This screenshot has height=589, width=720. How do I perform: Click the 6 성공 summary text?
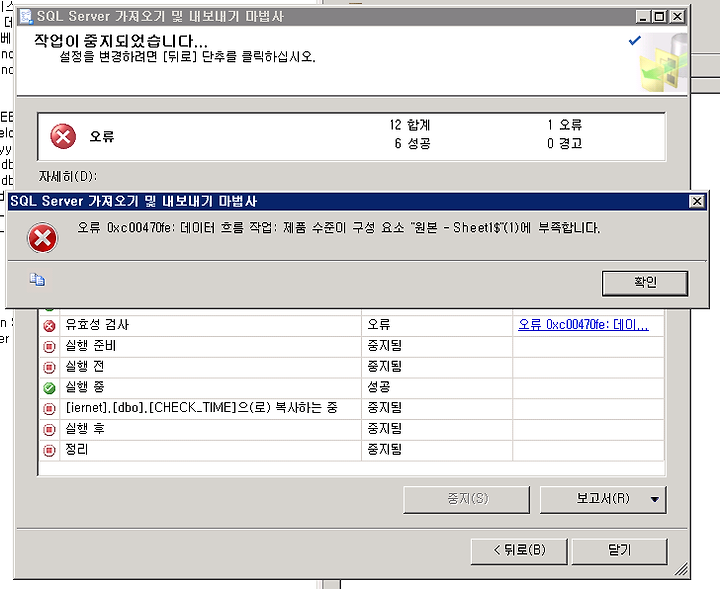(412, 144)
